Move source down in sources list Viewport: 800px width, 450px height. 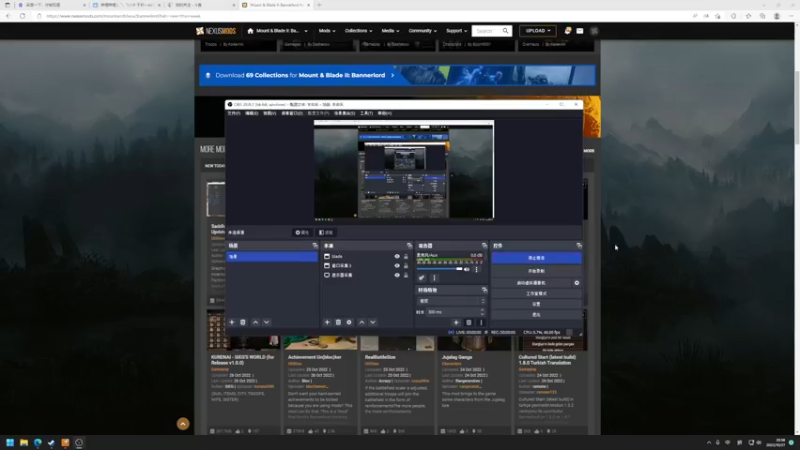pos(372,322)
